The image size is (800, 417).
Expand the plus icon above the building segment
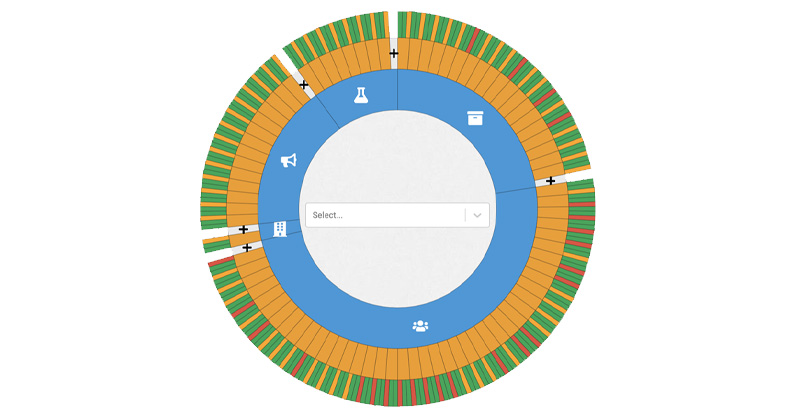click(243, 230)
